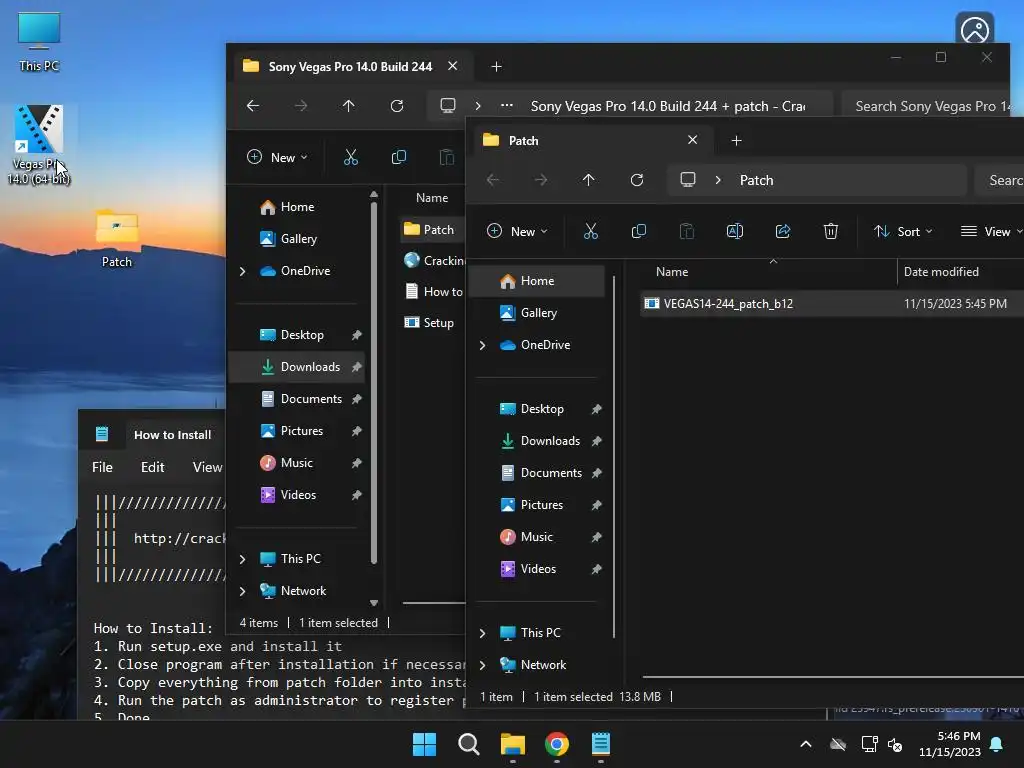
Task: Click Rename icon in Patch window toolbar
Action: pyautogui.click(x=735, y=231)
